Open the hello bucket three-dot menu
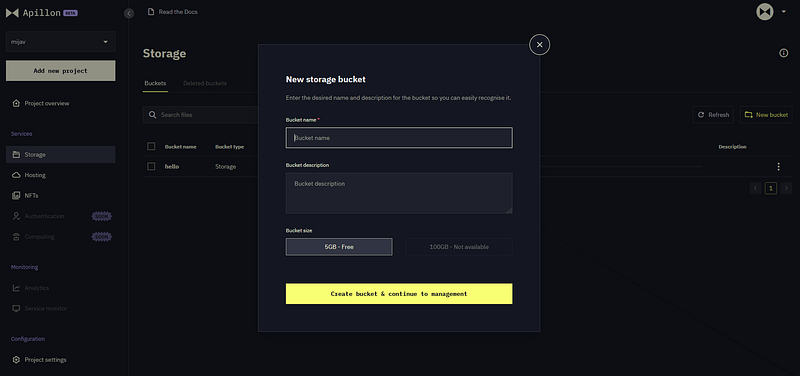800x376 pixels. (x=778, y=167)
